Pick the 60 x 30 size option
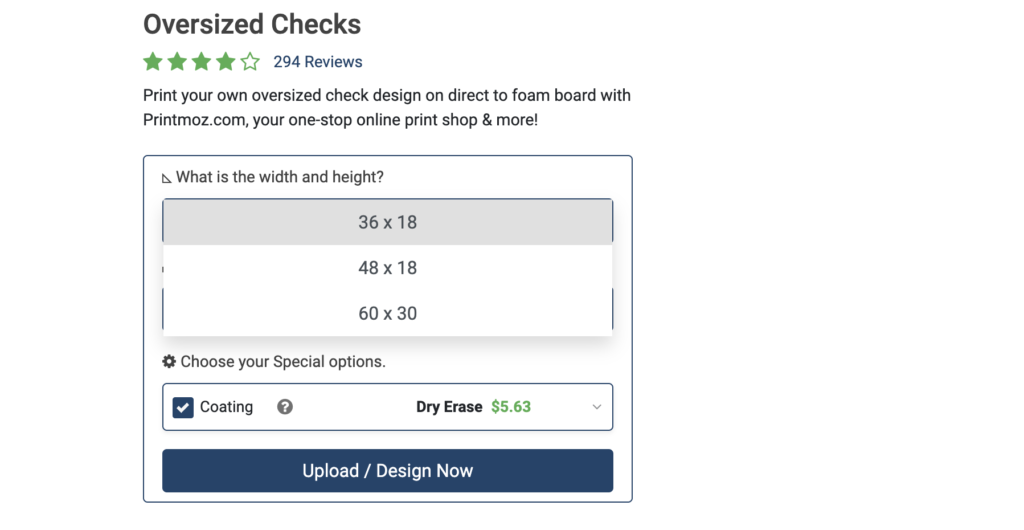1024x530 pixels. pyautogui.click(x=387, y=313)
